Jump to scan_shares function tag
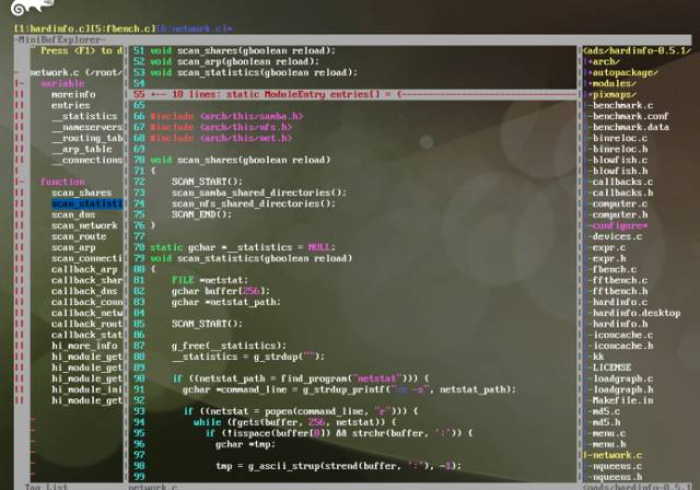Image resolution: width=700 pixels, height=490 pixels. click(x=81, y=192)
